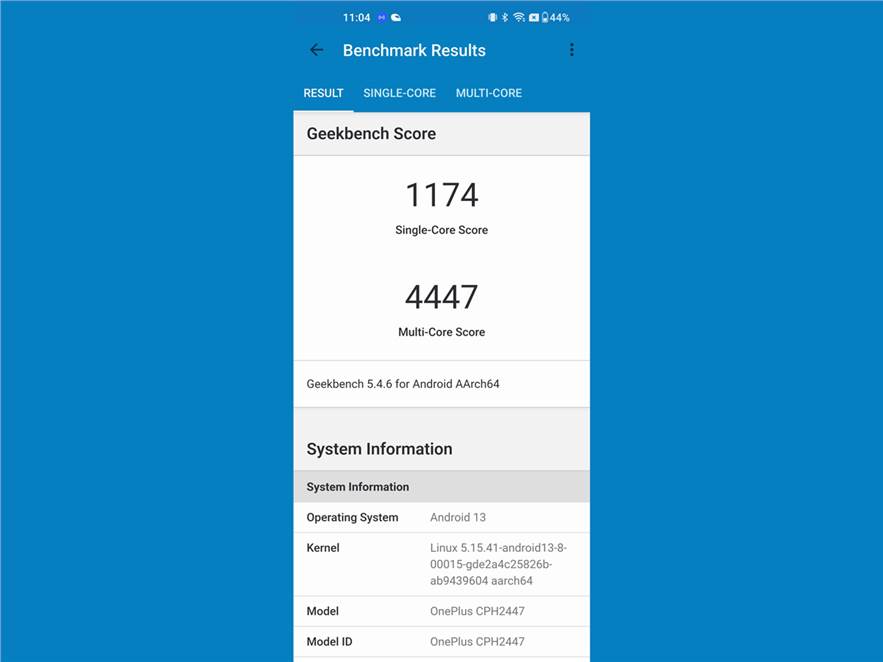Tap the blue round notification icon
Screen dimensions: 883x662
[x=381, y=18]
